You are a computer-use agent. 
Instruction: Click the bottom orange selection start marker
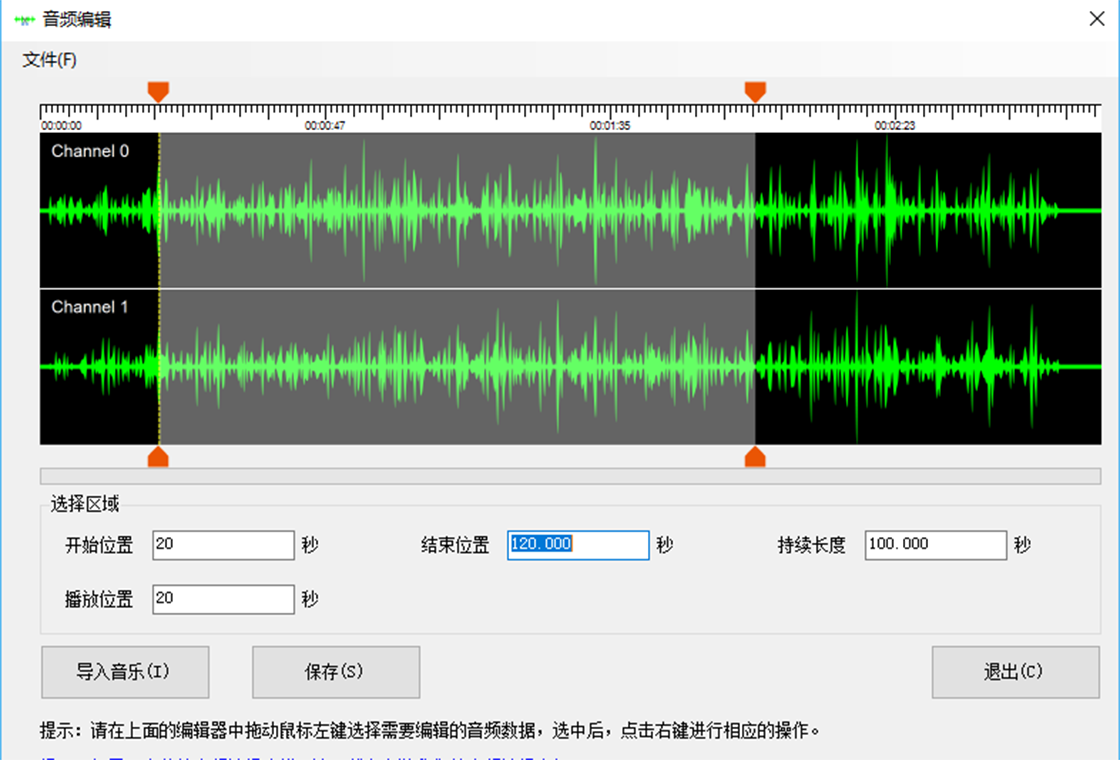pyautogui.click(x=158, y=458)
